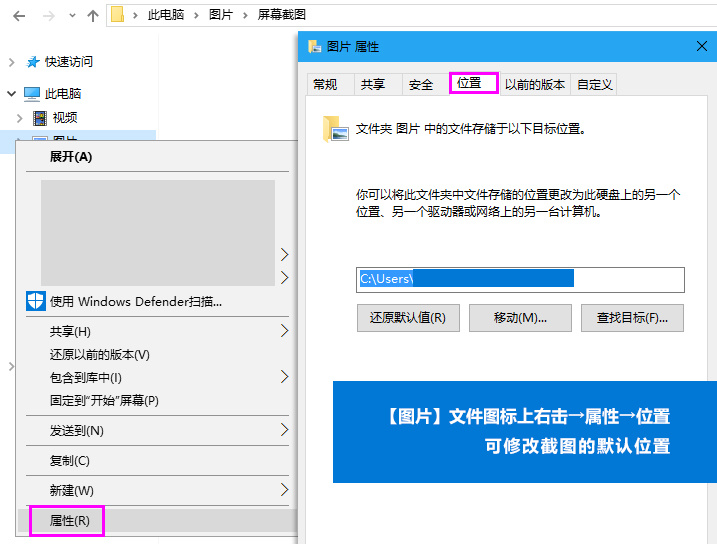Screen dimensions: 717x544
Task: Click the Forward arrow in Explorer
Action: (x=48, y=16)
